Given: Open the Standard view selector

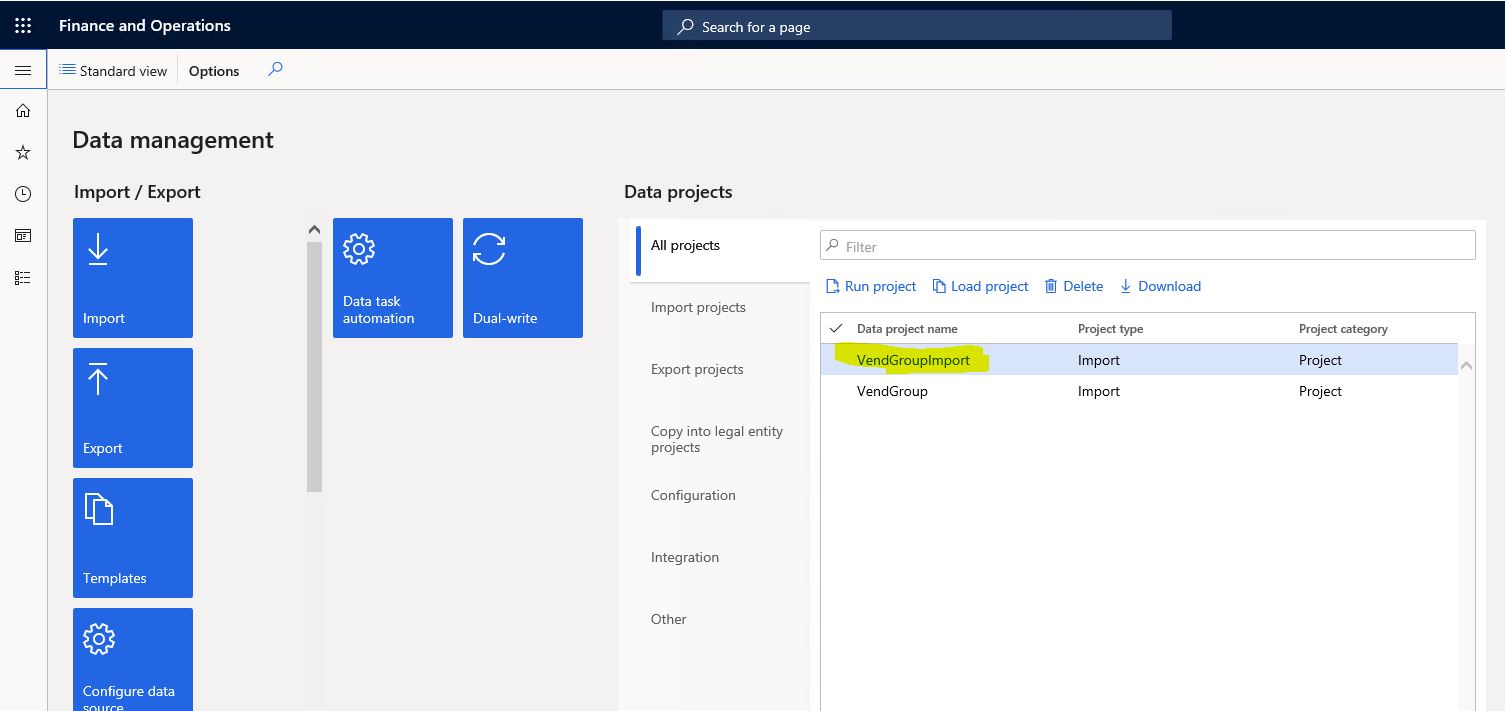Looking at the screenshot, I should [113, 71].
